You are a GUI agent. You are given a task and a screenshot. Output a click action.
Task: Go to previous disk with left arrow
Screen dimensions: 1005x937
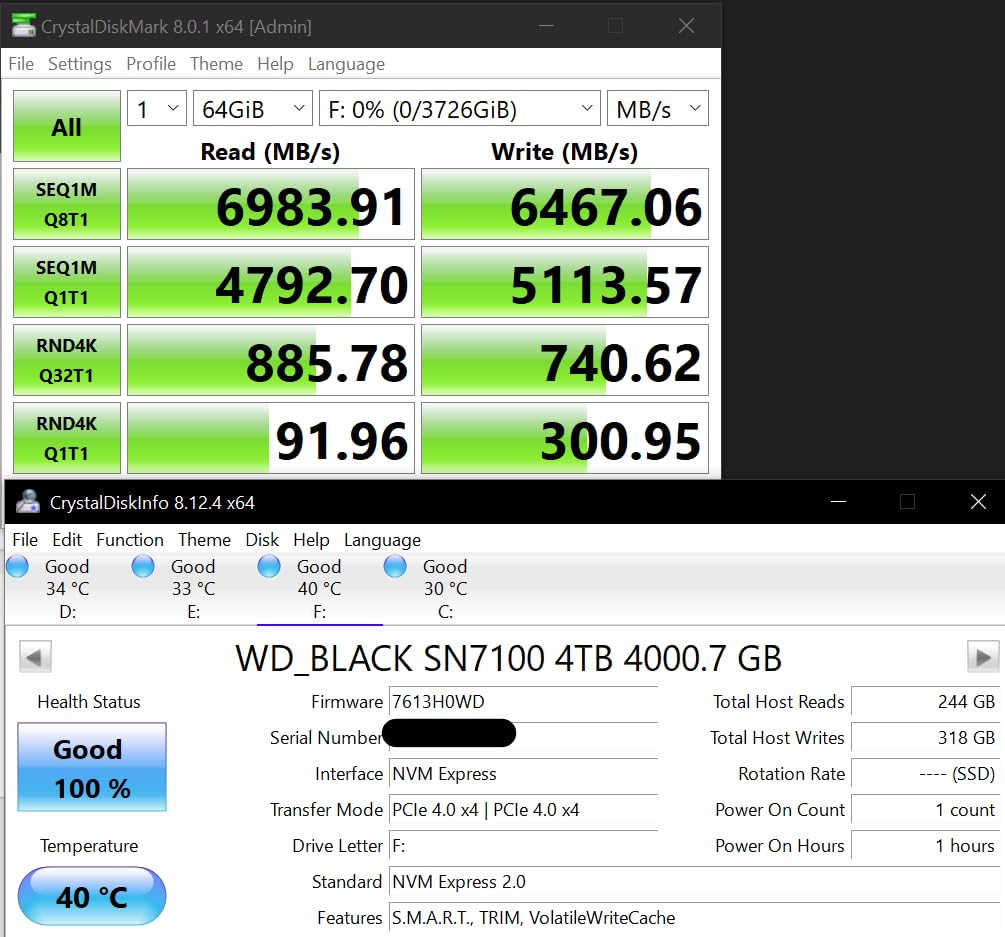(x=35, y=656)
